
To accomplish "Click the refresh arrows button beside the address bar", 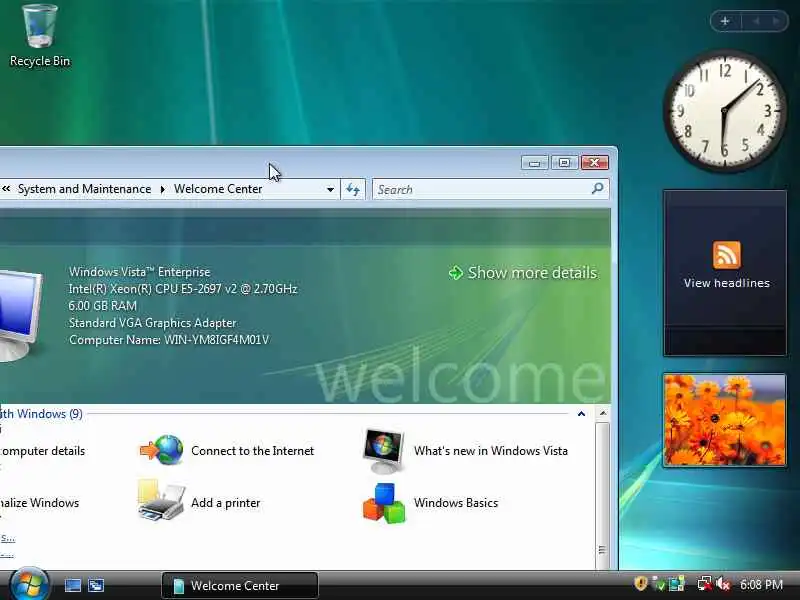I will coord(353,189).
